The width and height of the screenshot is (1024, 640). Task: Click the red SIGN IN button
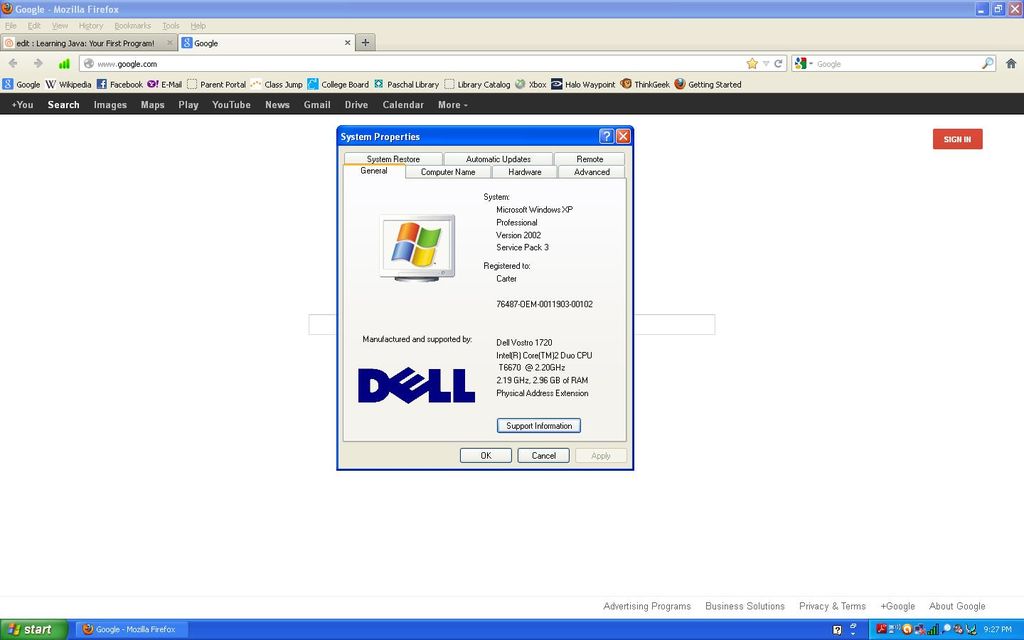tap(957, 139)
